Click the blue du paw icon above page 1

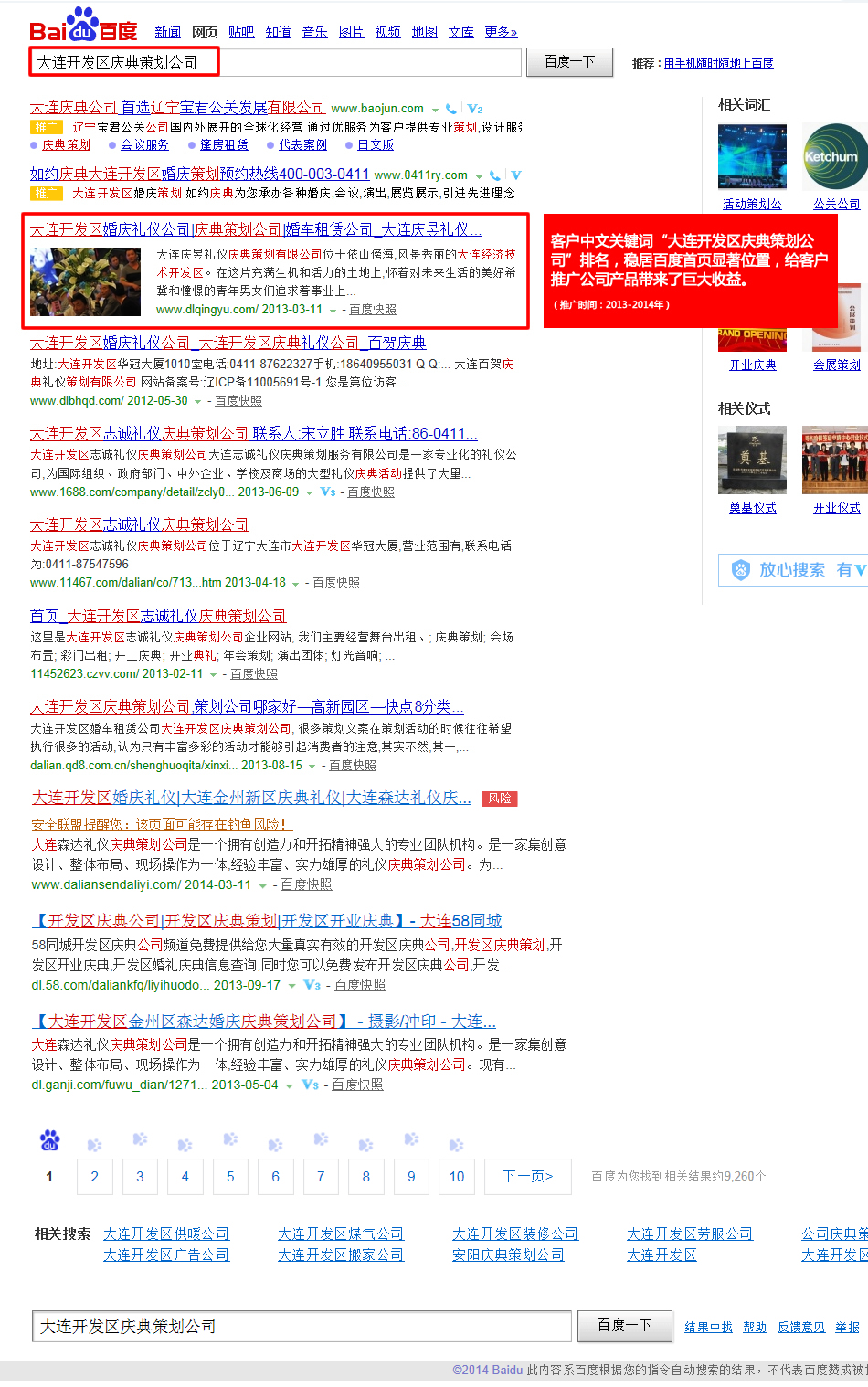pyautogui.click(x=49, y=1140)
